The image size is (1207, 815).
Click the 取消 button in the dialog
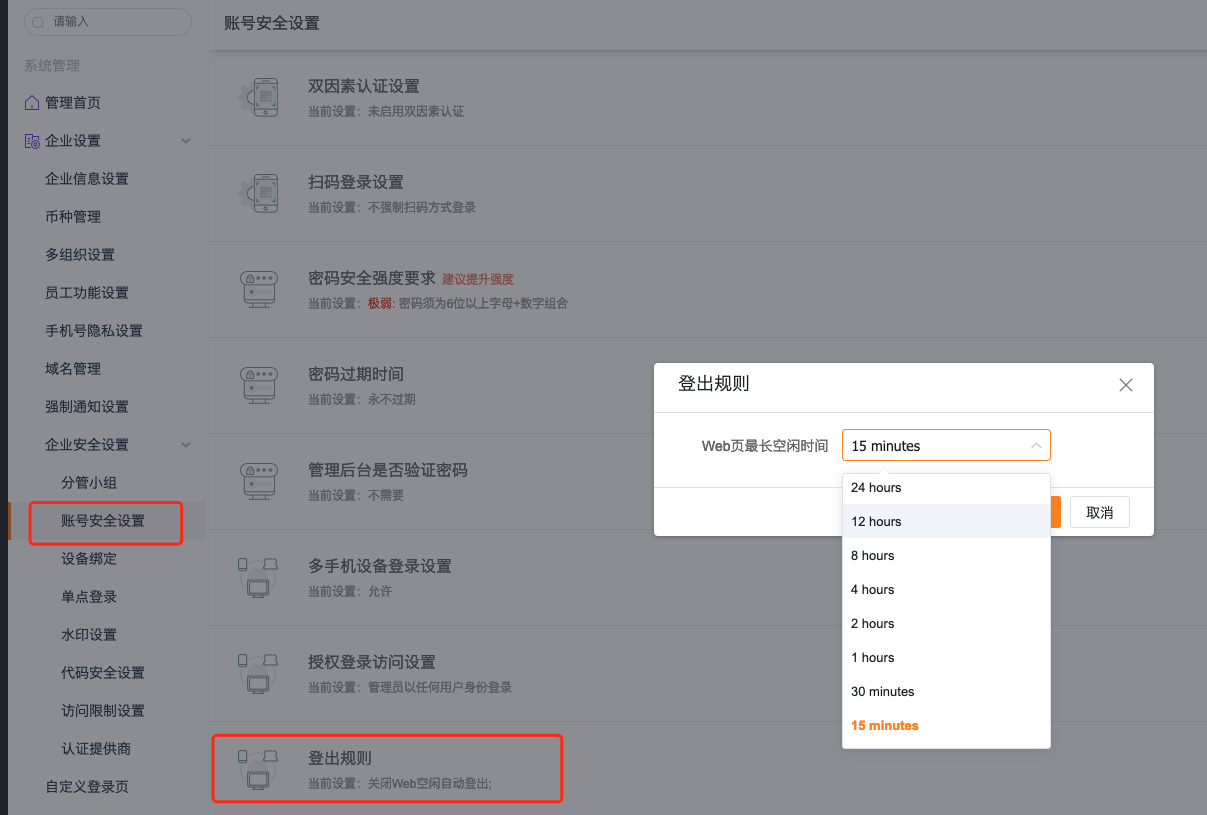click(1099, 511)
